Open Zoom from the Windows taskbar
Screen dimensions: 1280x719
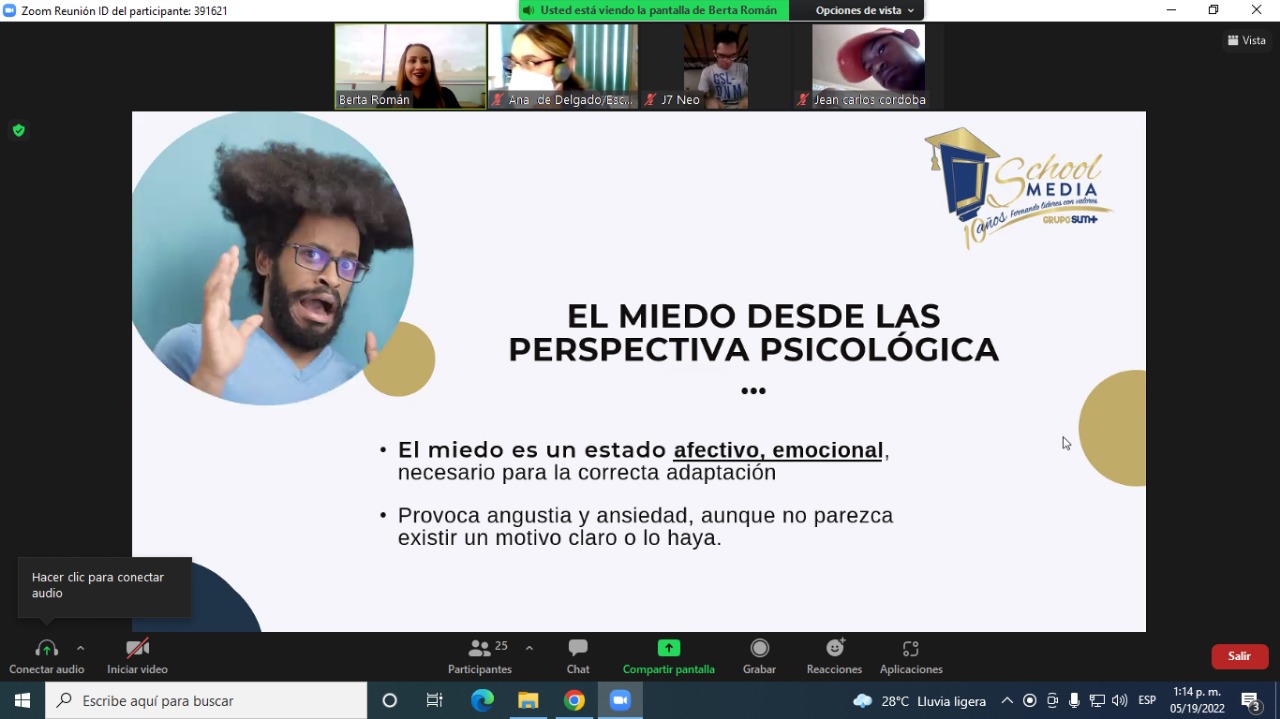coord(620,700)
